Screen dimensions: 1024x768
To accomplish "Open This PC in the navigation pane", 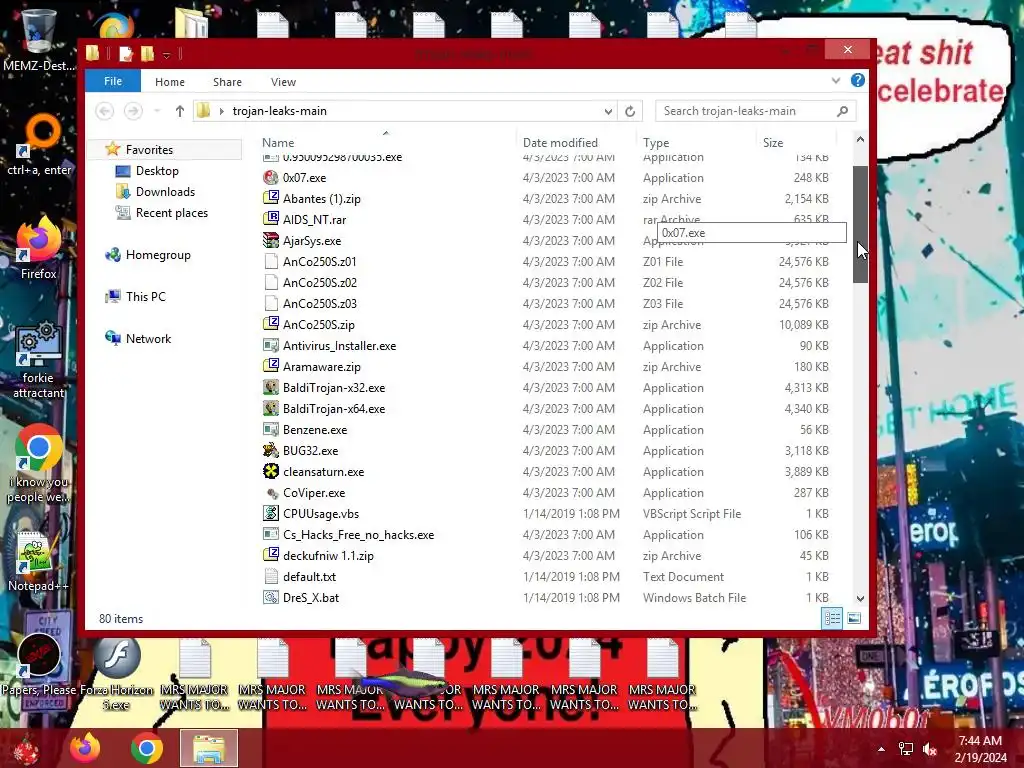I will pos(146,296).
